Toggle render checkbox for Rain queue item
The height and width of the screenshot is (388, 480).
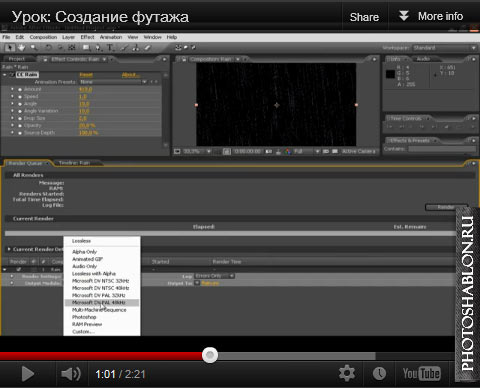click(19, 269)
